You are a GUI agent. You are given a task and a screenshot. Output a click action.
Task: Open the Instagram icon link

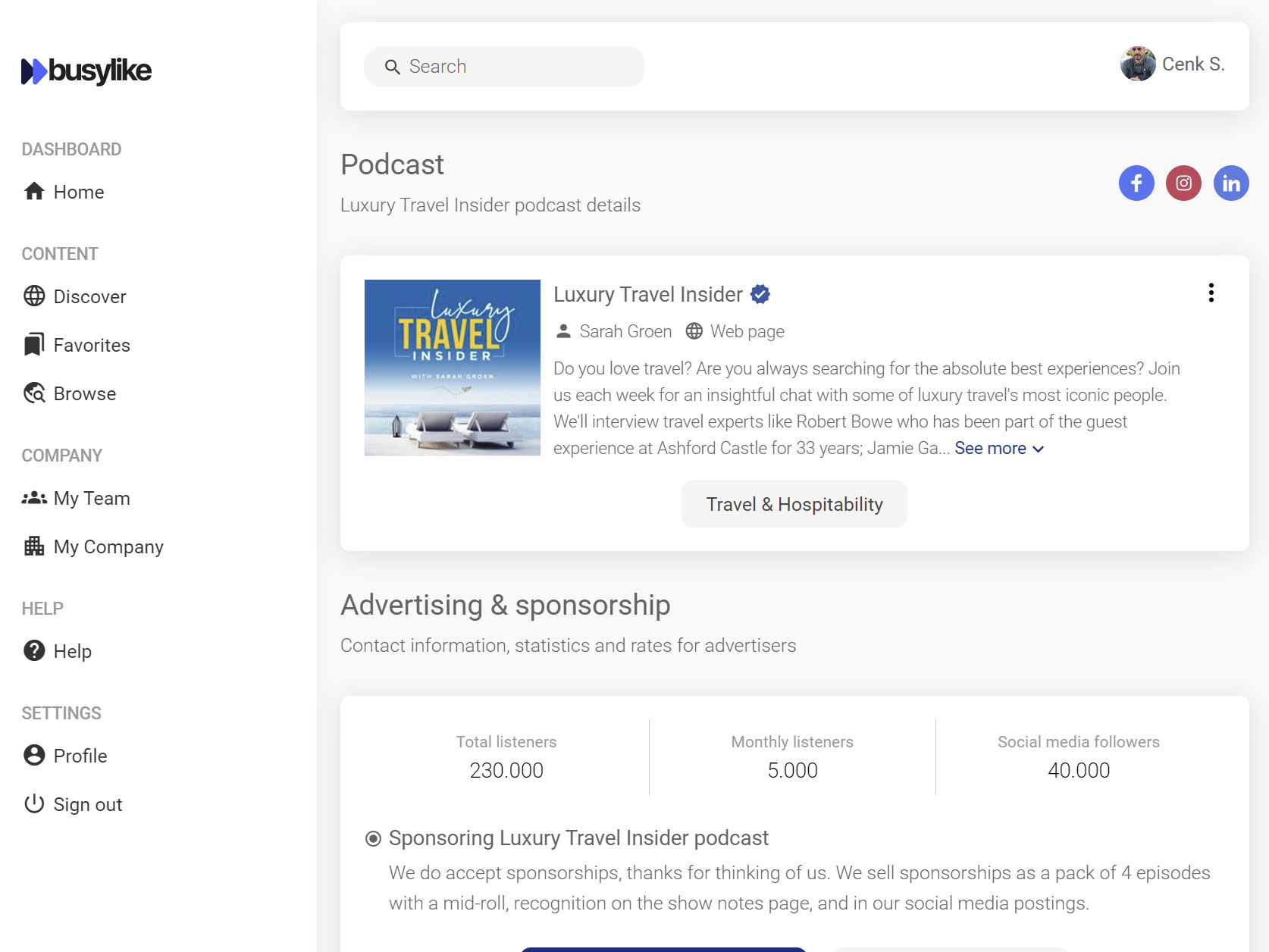pyautogui.click(x=1183, y=183)
